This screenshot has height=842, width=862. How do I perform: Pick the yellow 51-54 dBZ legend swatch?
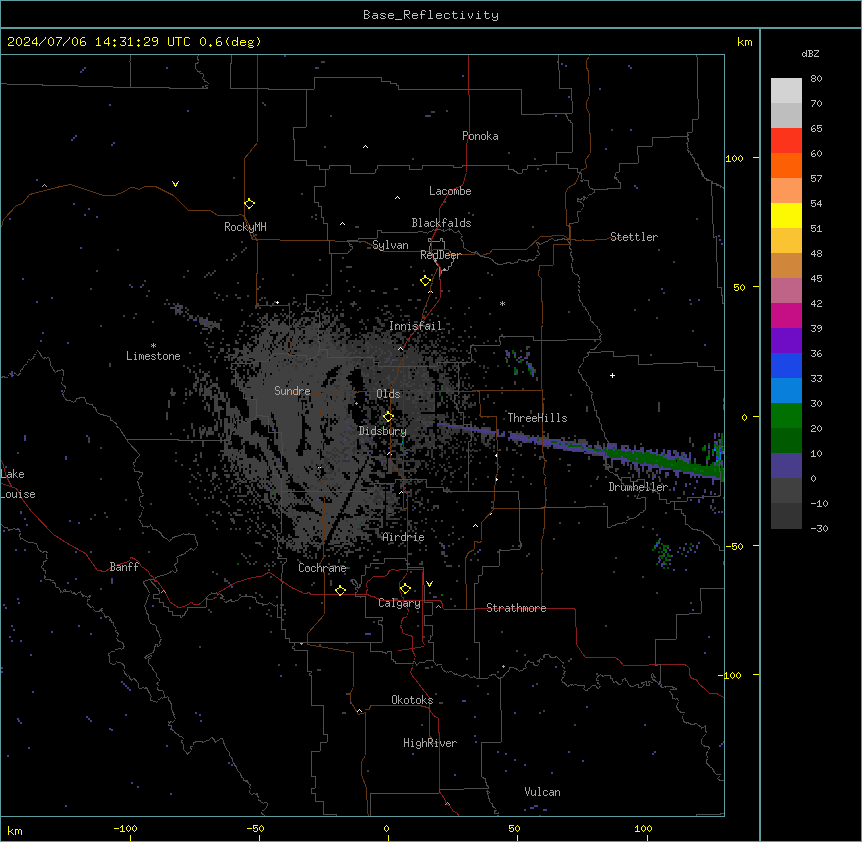[786, 215]
